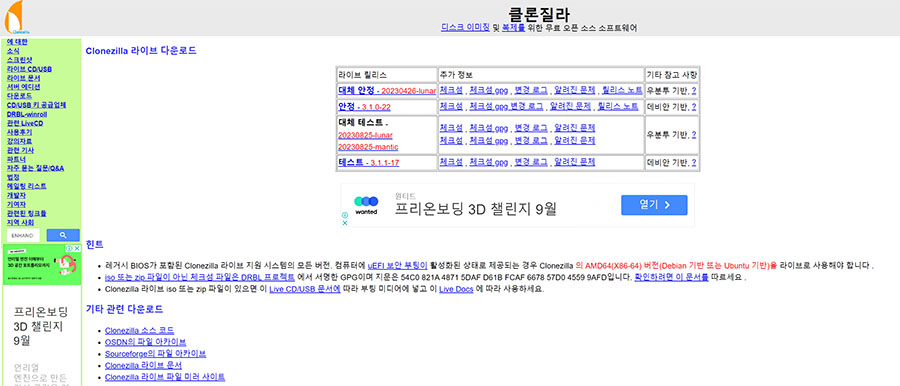Download 안정 3.1.0-22 release
The image size is (900, 386).
pyautogui.click(x=364, y=107)
